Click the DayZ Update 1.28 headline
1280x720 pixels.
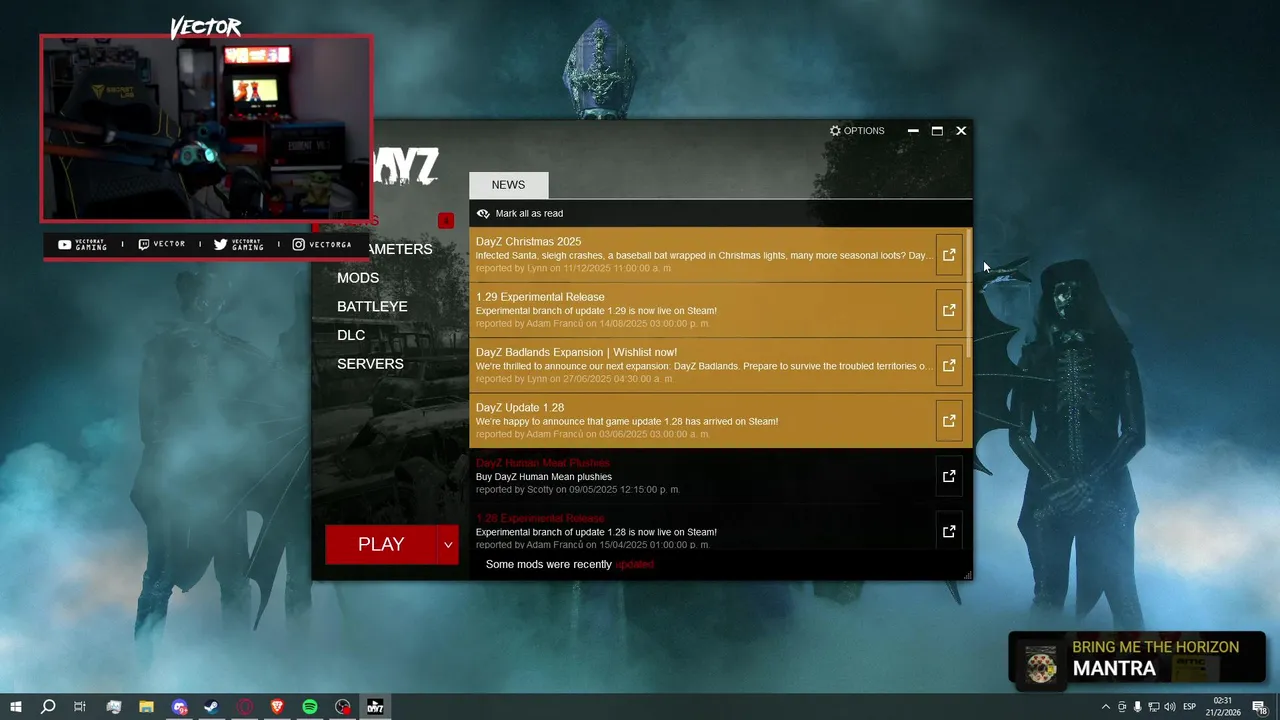(x=520, y=408)
